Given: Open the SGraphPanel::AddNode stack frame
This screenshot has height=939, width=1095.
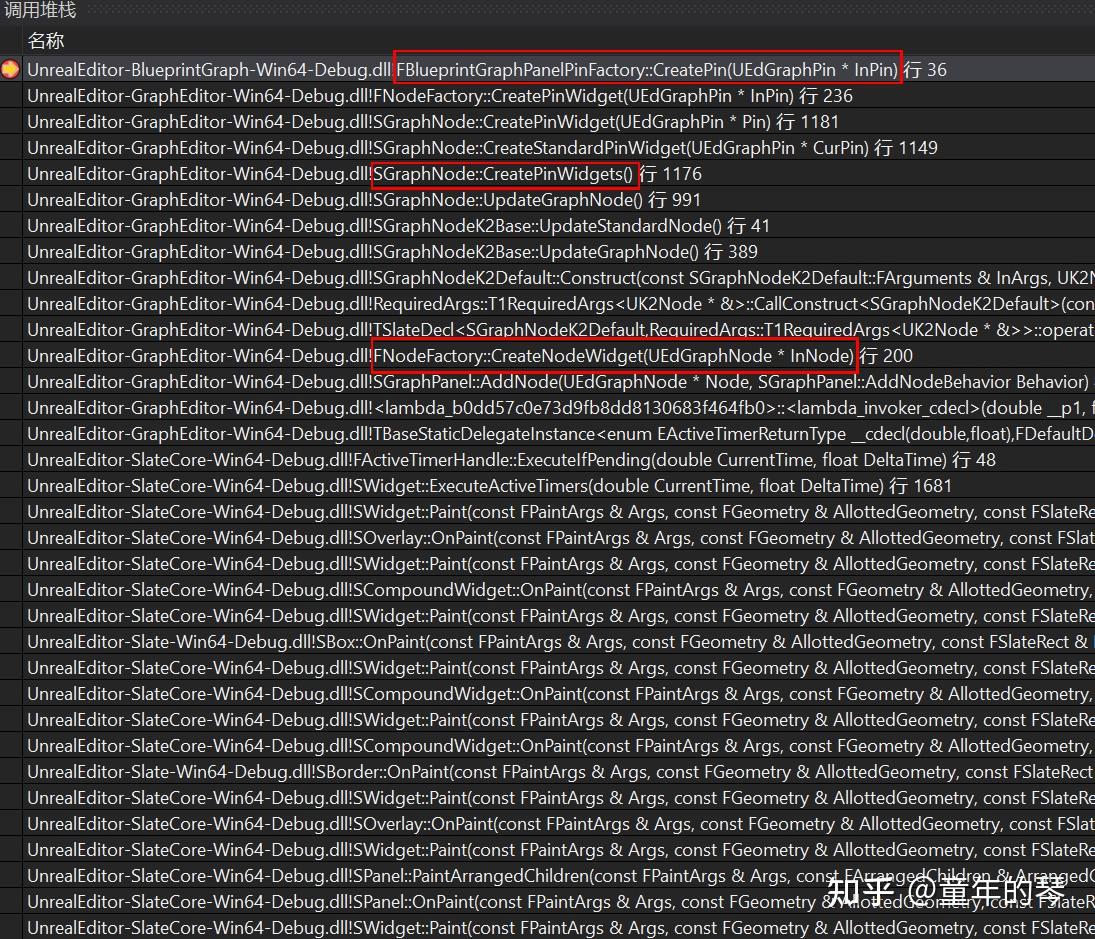Looking at the screenshot, I should (x=500, y=381).
